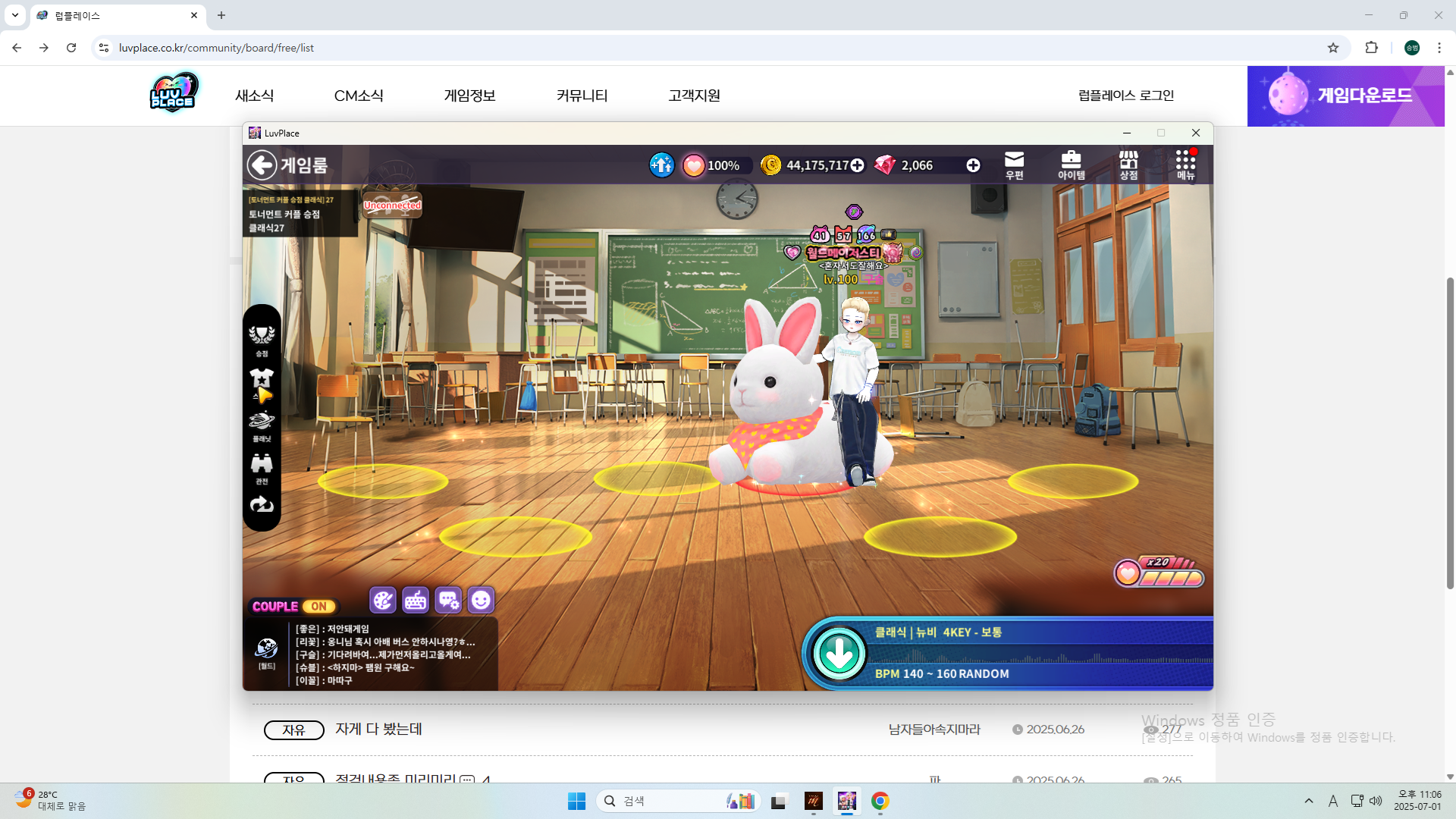Click the song info 클래식 | 뉴비 4KEY - 보통

938,632
